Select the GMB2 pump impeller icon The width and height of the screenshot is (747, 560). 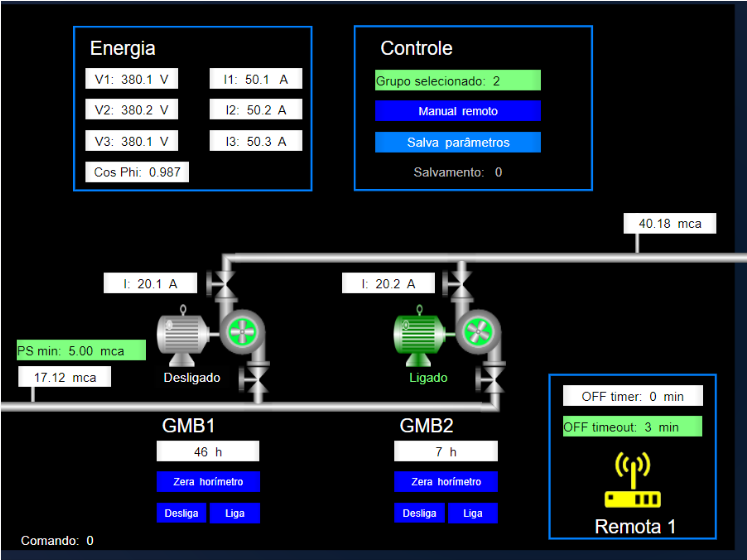(477, 332)
